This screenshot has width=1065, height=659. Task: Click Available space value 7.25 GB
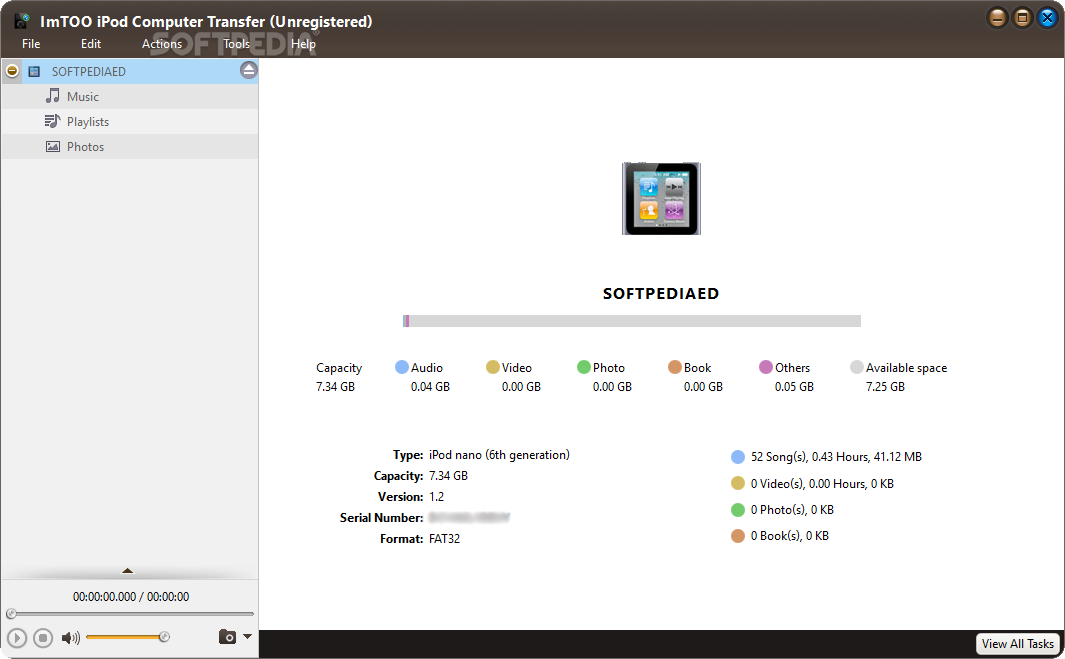coord(885,387)
